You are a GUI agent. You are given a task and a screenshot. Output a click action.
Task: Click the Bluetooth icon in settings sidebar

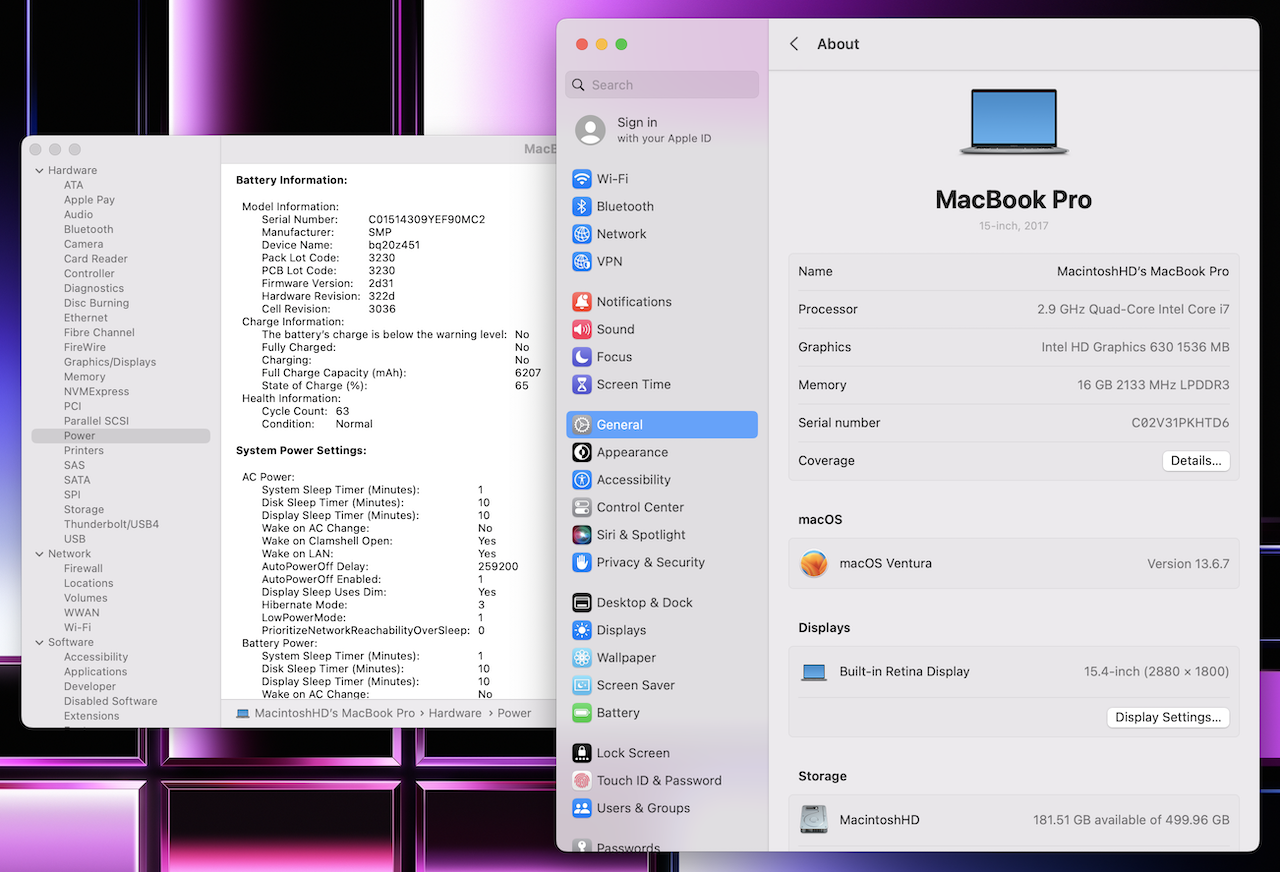pos(582,206)
